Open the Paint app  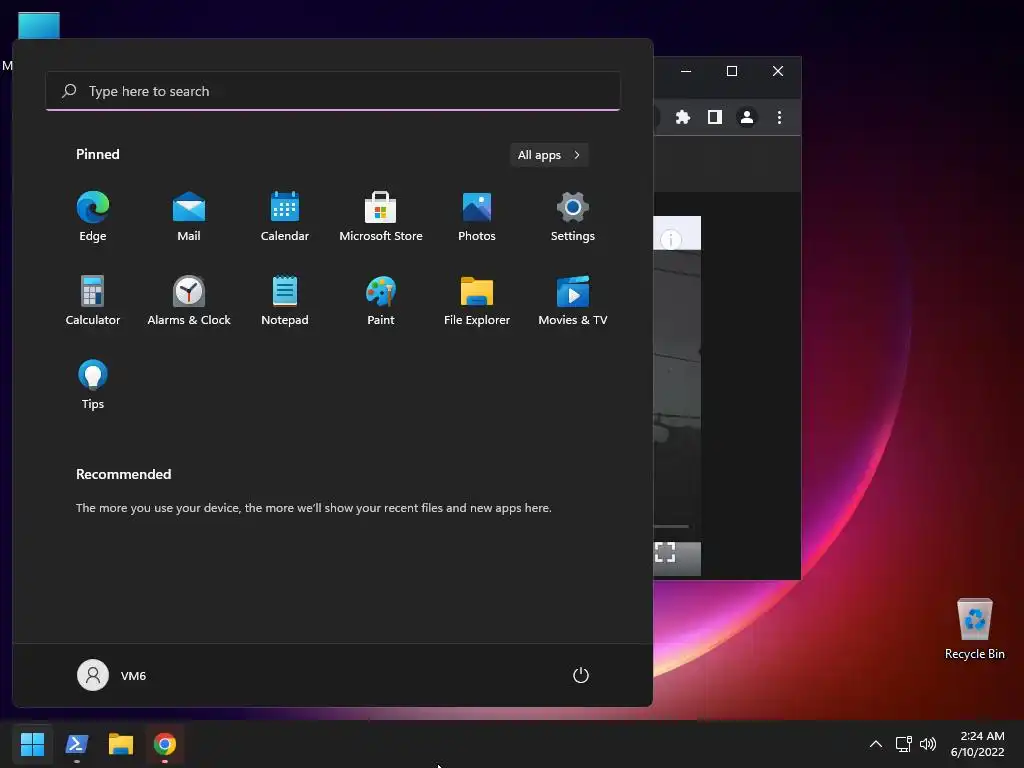(x=381, y=300)
